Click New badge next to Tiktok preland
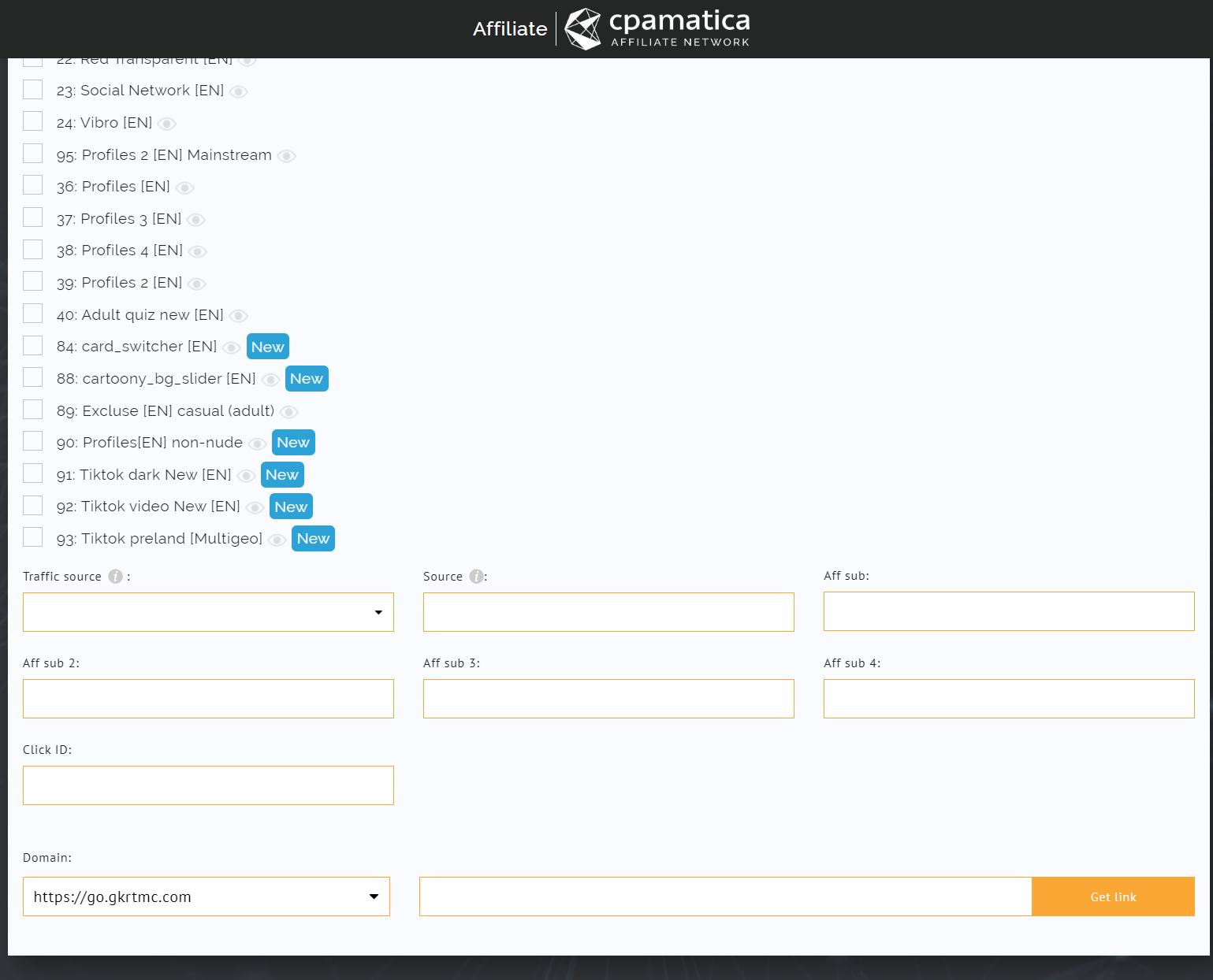This screenshot has height=980, width=1213. coord(313,539)
